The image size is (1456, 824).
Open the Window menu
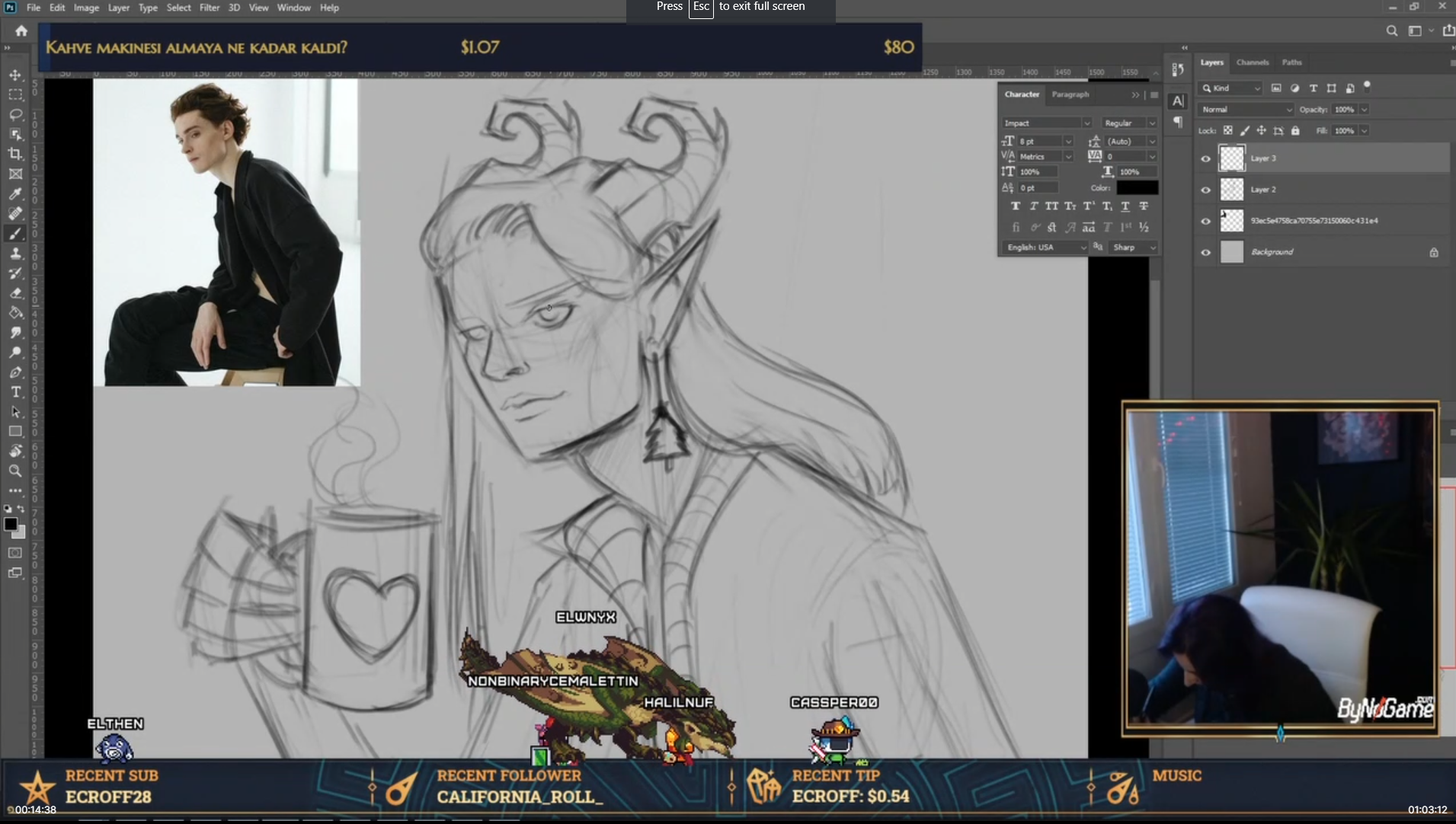pos(293,8)
